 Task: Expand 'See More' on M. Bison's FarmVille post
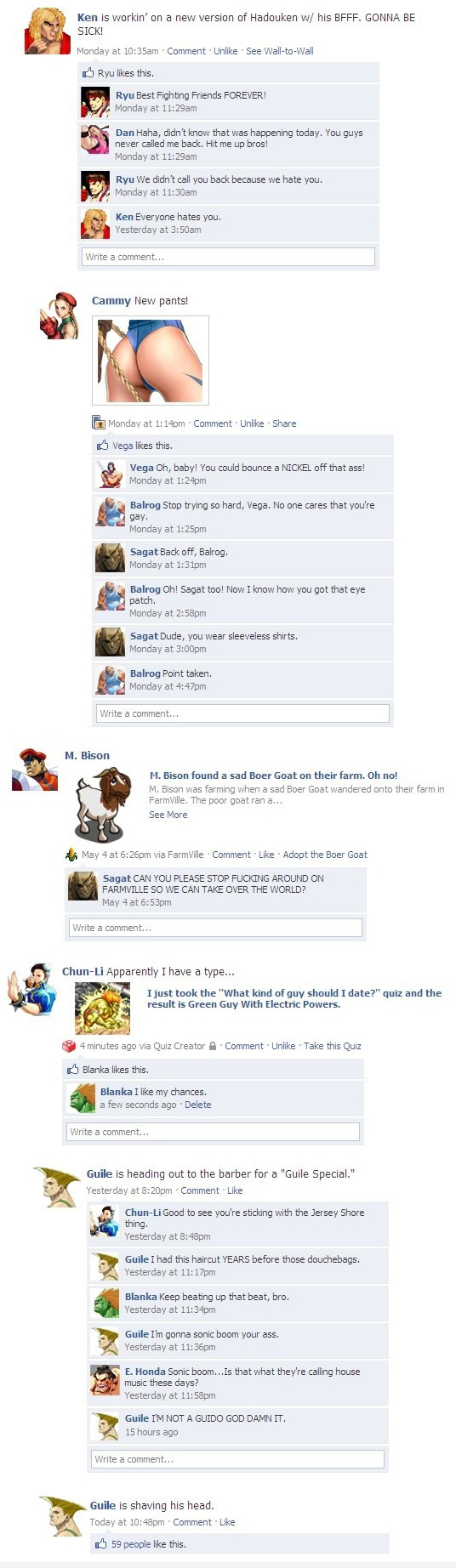[168, 815]
